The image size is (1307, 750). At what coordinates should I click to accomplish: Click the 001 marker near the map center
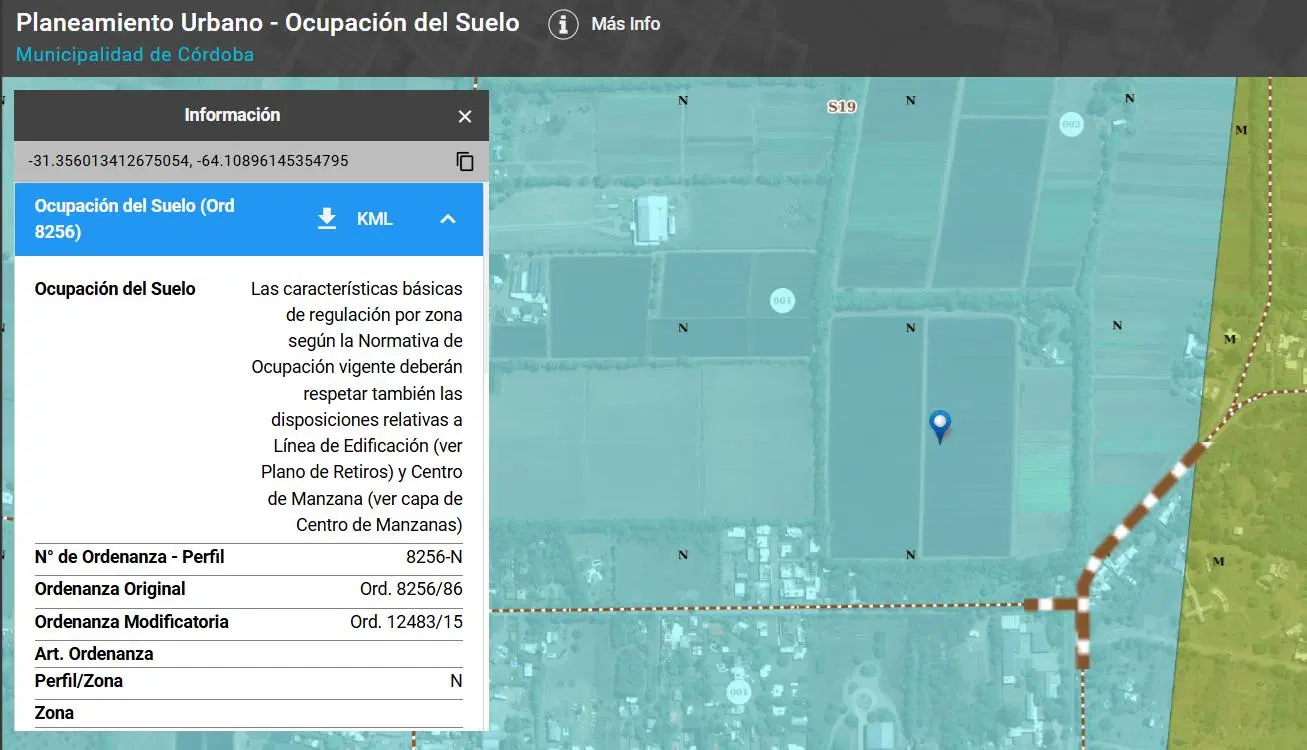(x=783, y=300)
